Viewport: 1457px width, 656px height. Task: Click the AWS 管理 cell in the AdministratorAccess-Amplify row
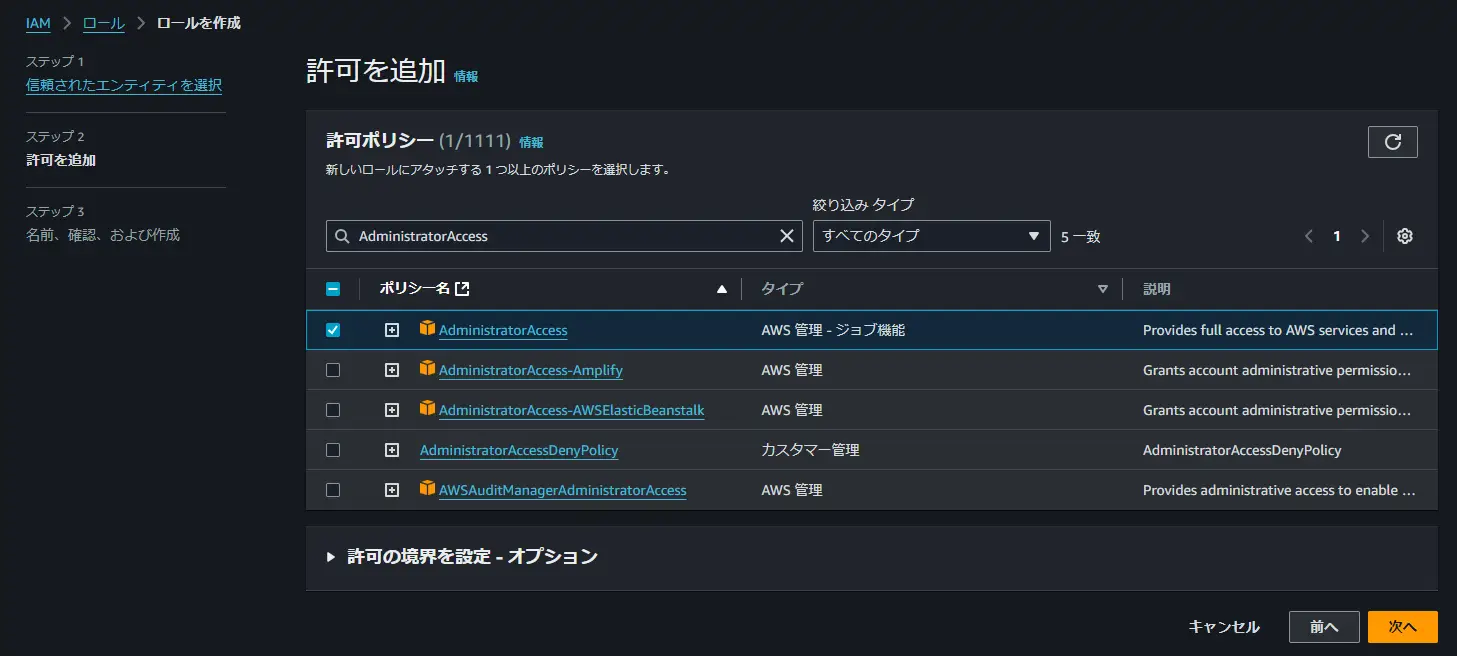tap(792, 370)
